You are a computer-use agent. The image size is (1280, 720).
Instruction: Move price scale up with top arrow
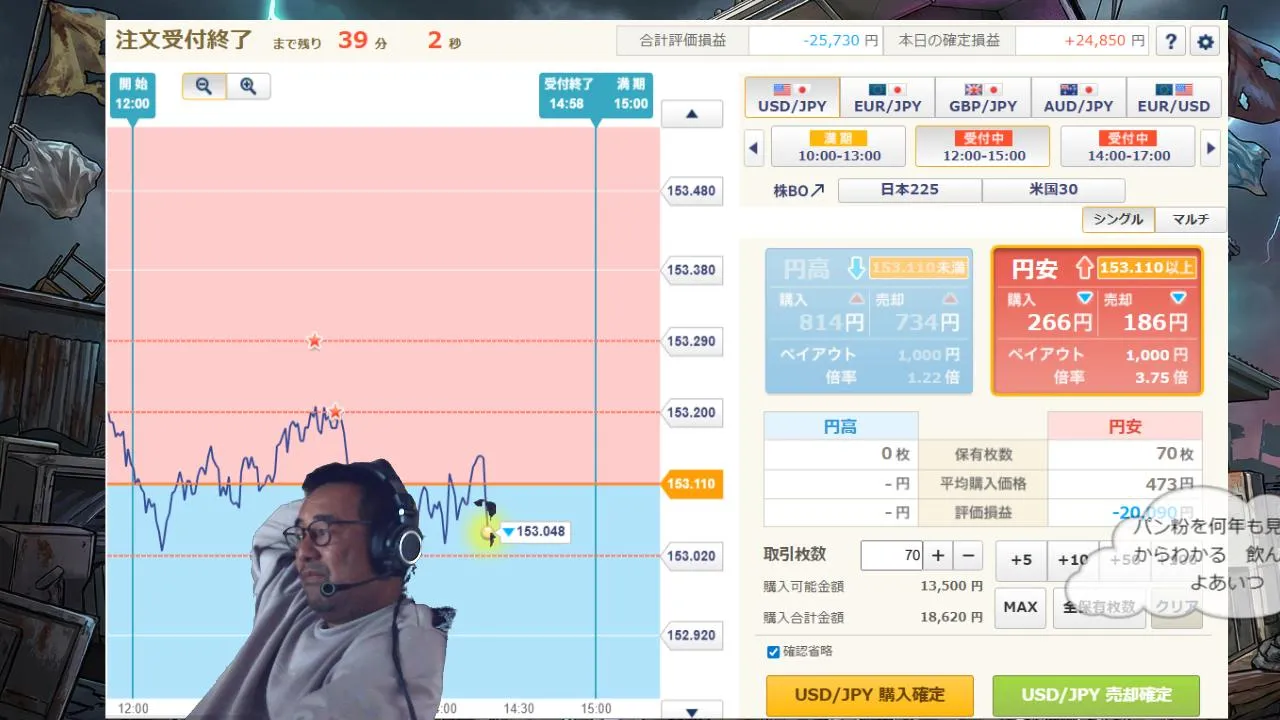click(691, 114)
